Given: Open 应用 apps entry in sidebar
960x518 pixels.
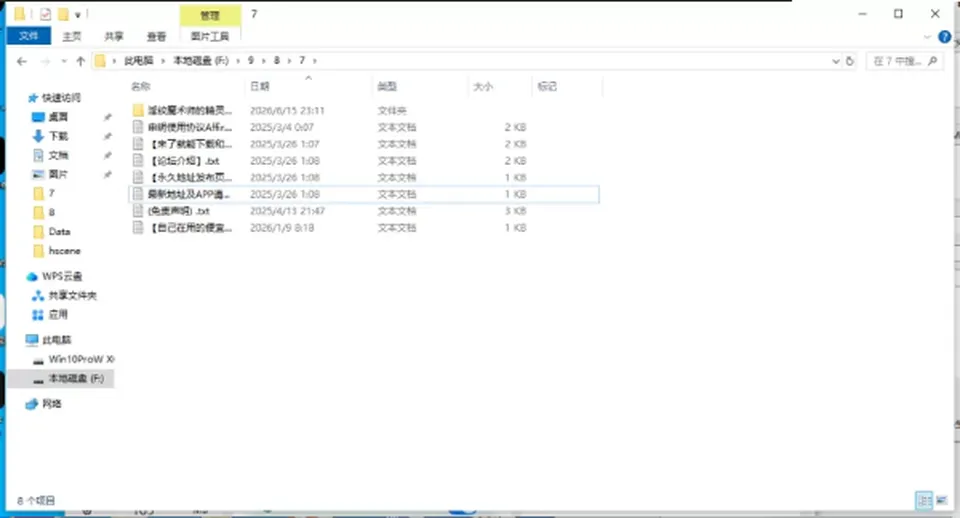Looking at the screenshot, I should coord(58,315).
